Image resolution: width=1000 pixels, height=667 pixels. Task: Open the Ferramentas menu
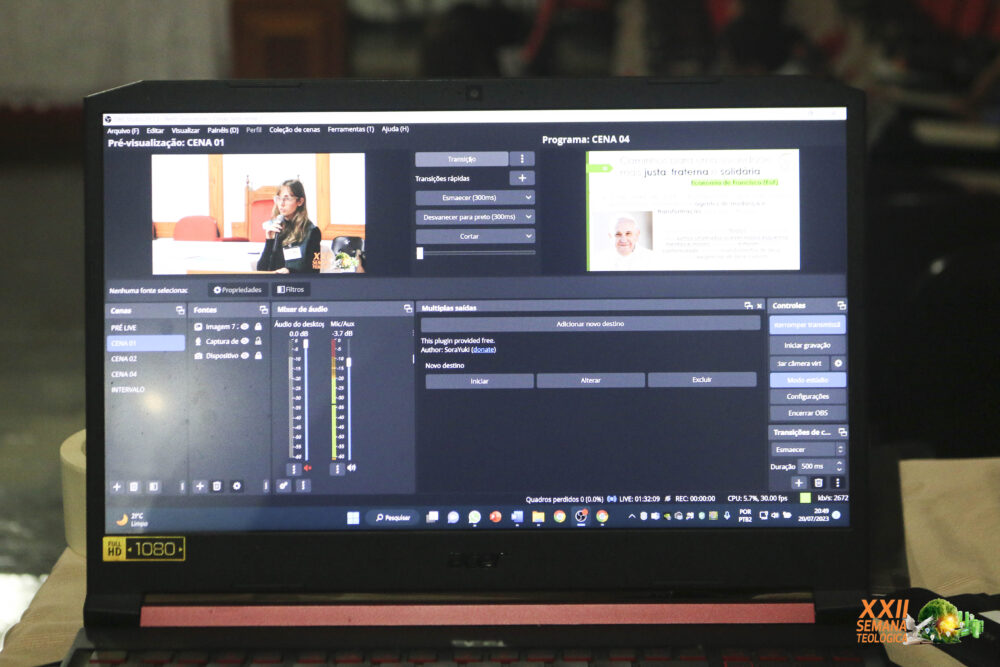pyautogui.click(x=350, y=130)
